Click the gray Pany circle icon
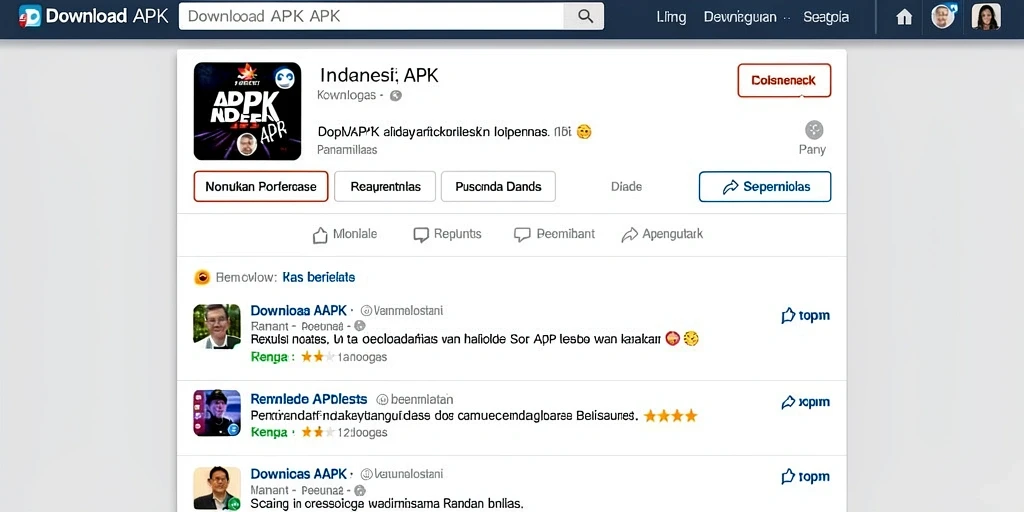Screen dimensions: 1024x512 click(x=814, y=130)
